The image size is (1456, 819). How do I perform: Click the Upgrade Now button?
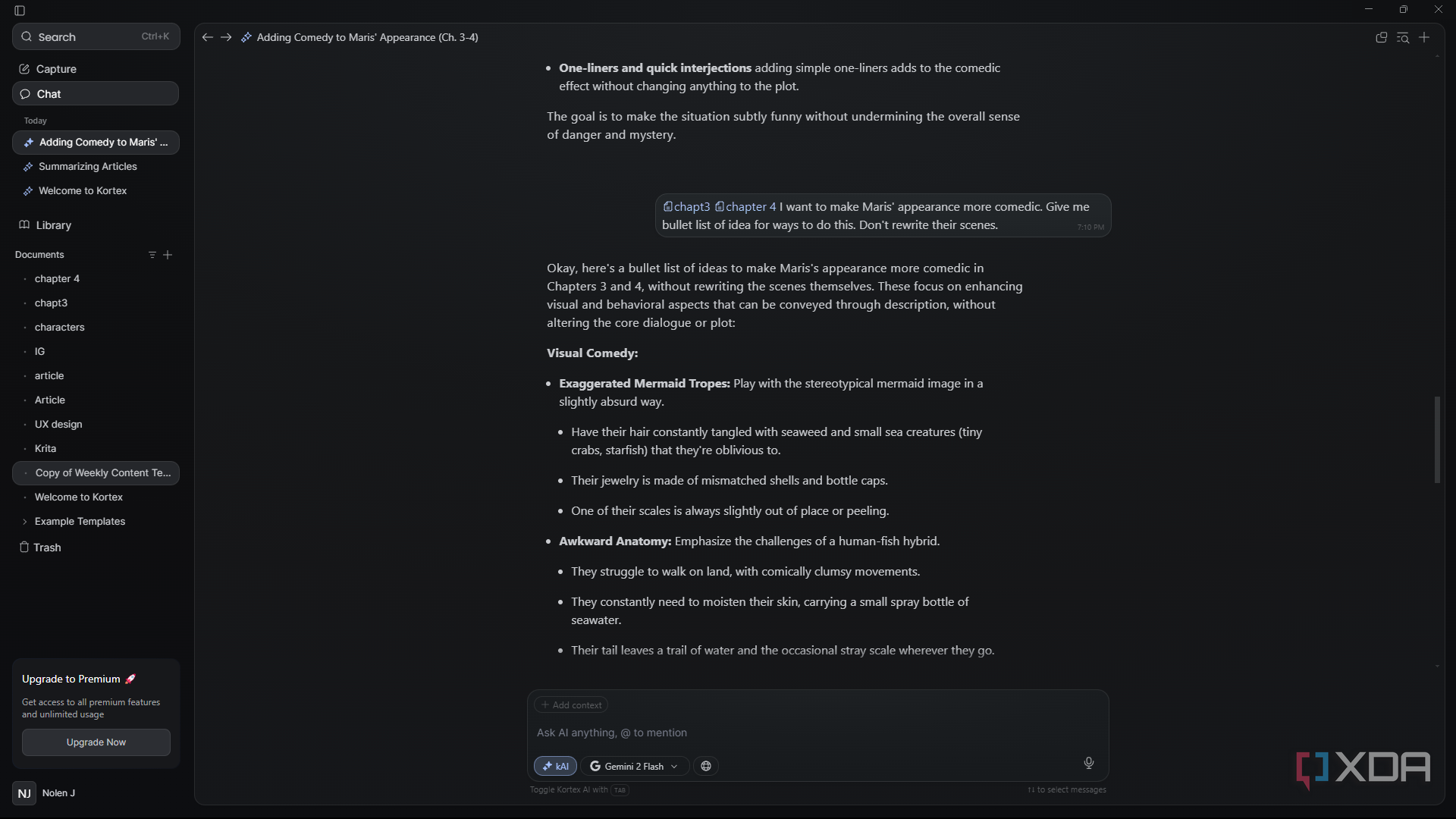[x=96, y=742]
